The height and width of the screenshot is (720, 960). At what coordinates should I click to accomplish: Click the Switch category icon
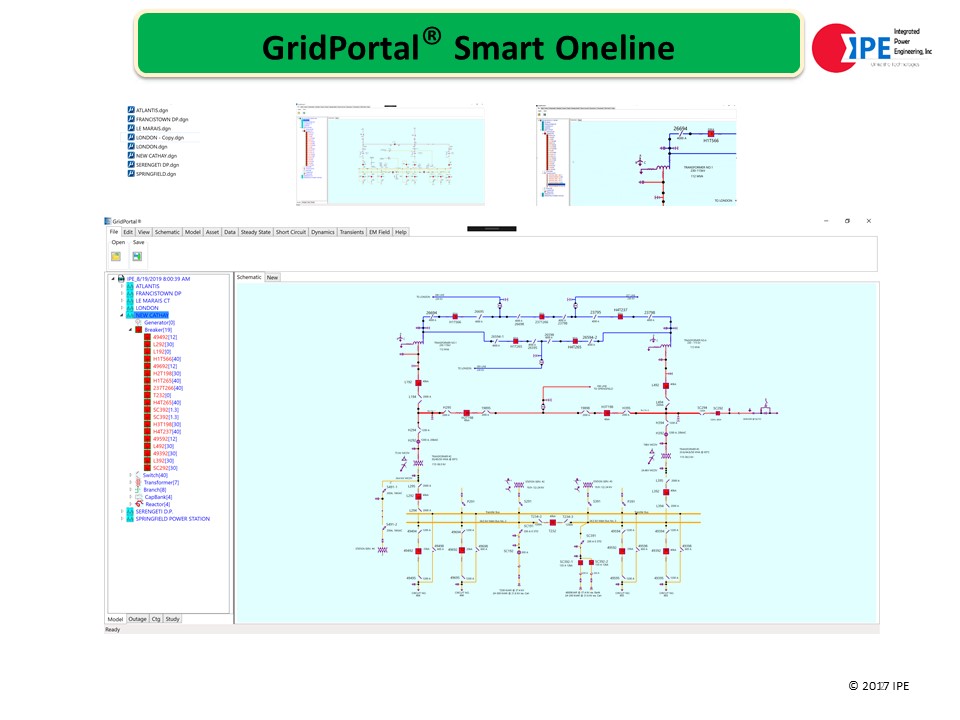138,475
